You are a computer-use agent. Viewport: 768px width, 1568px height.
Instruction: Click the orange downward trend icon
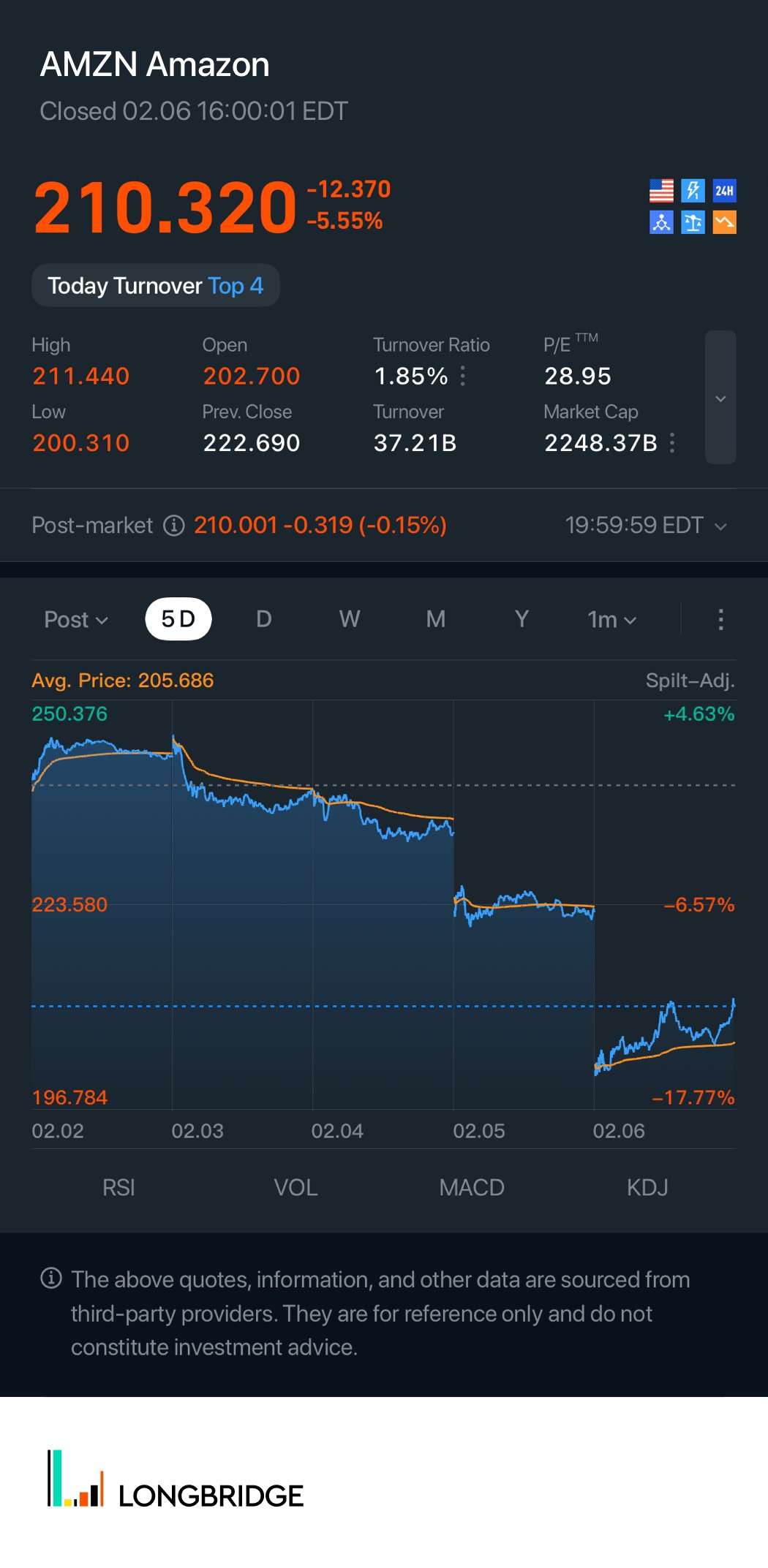pos(724,222)
